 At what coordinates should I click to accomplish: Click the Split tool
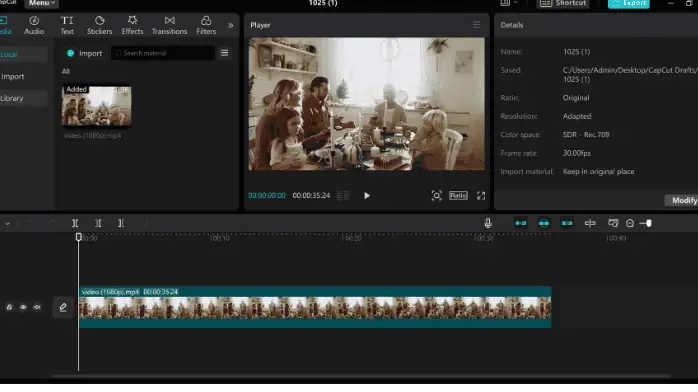[x=75, y=223]
